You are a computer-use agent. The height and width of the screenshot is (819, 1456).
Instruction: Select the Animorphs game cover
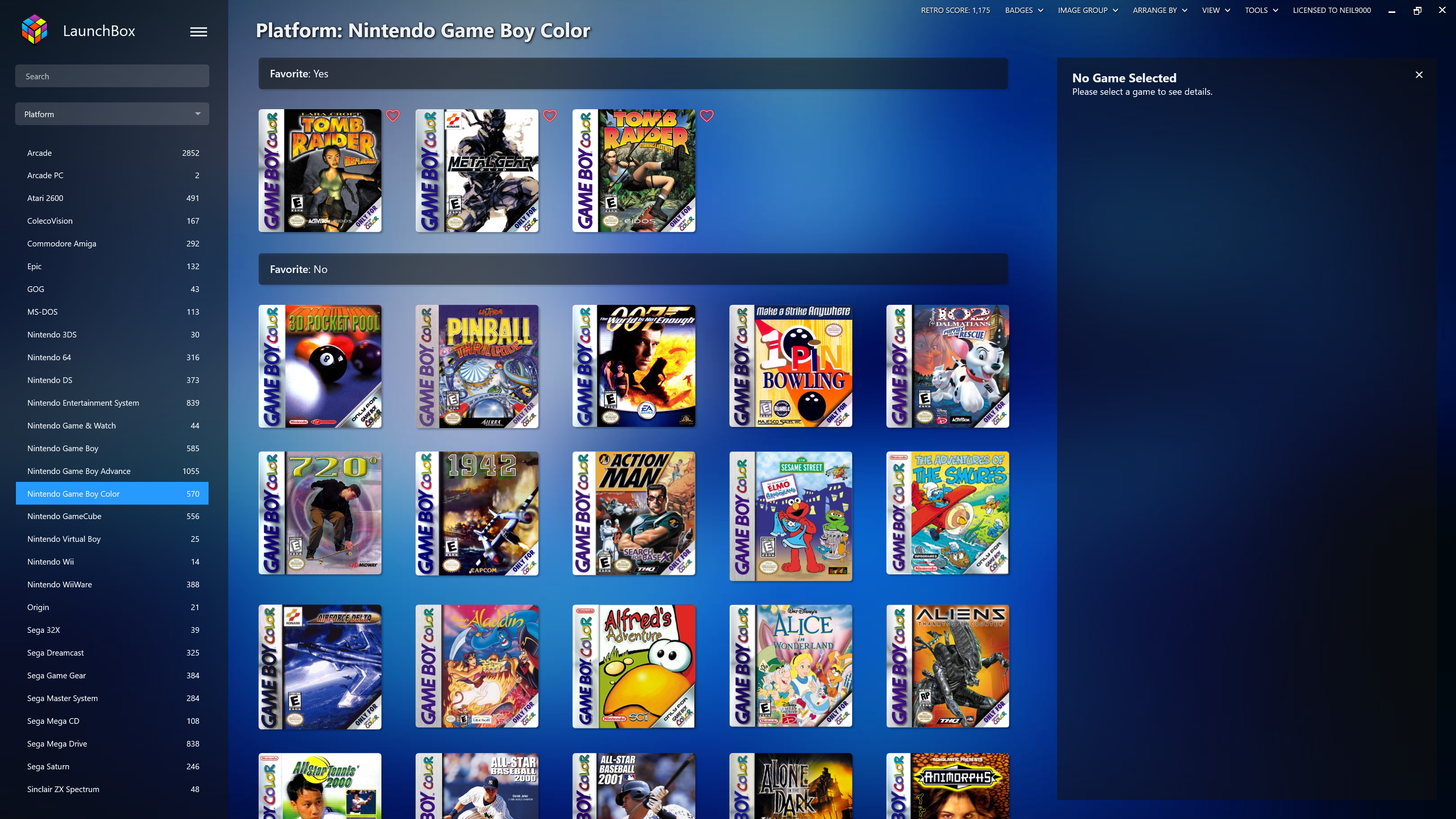click(948, 786)
